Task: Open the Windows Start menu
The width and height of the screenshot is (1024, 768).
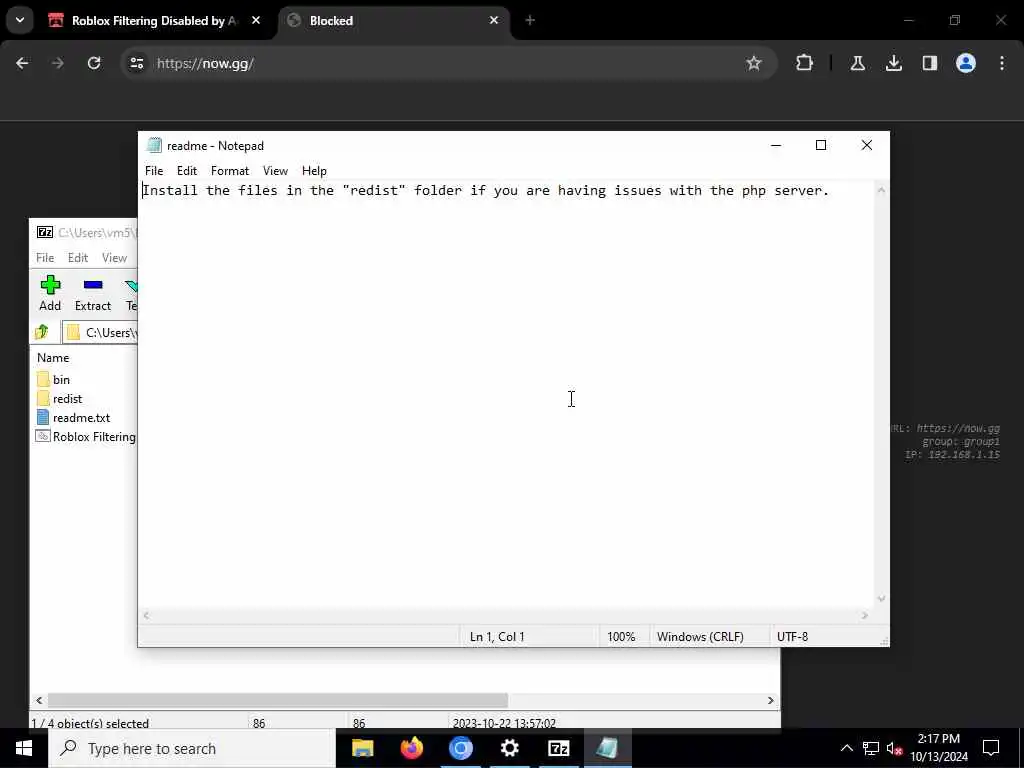Action: 24,748
